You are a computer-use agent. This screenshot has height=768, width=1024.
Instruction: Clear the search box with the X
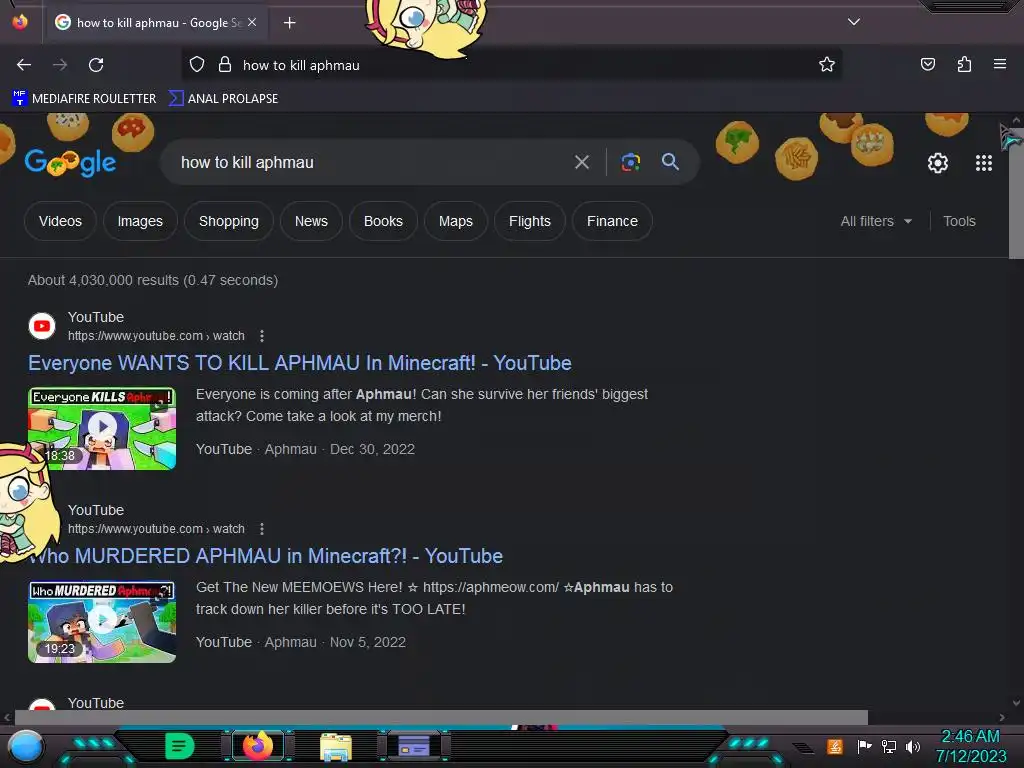point(581,162)
